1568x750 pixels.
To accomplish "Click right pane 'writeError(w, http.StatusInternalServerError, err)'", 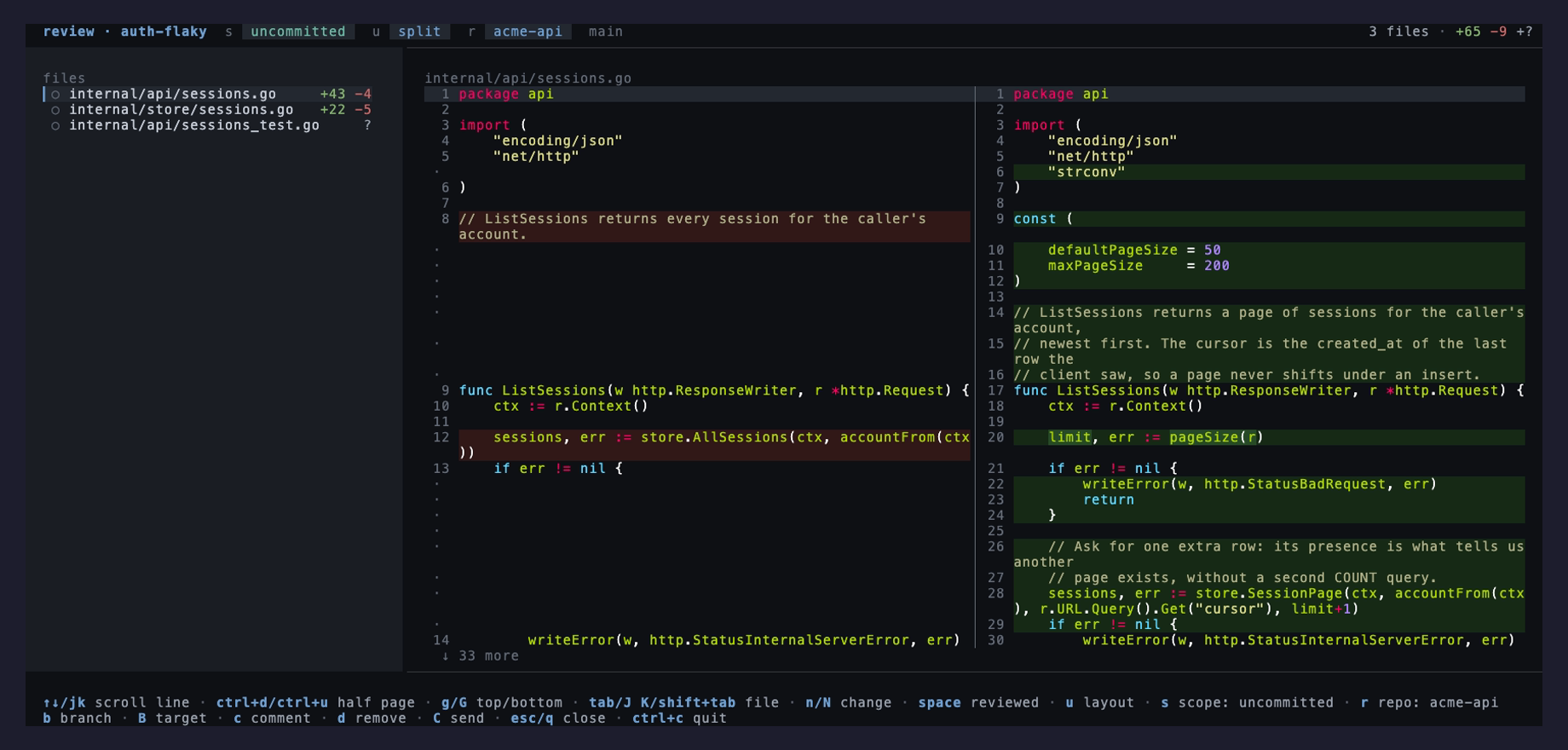I will 1299,640.
